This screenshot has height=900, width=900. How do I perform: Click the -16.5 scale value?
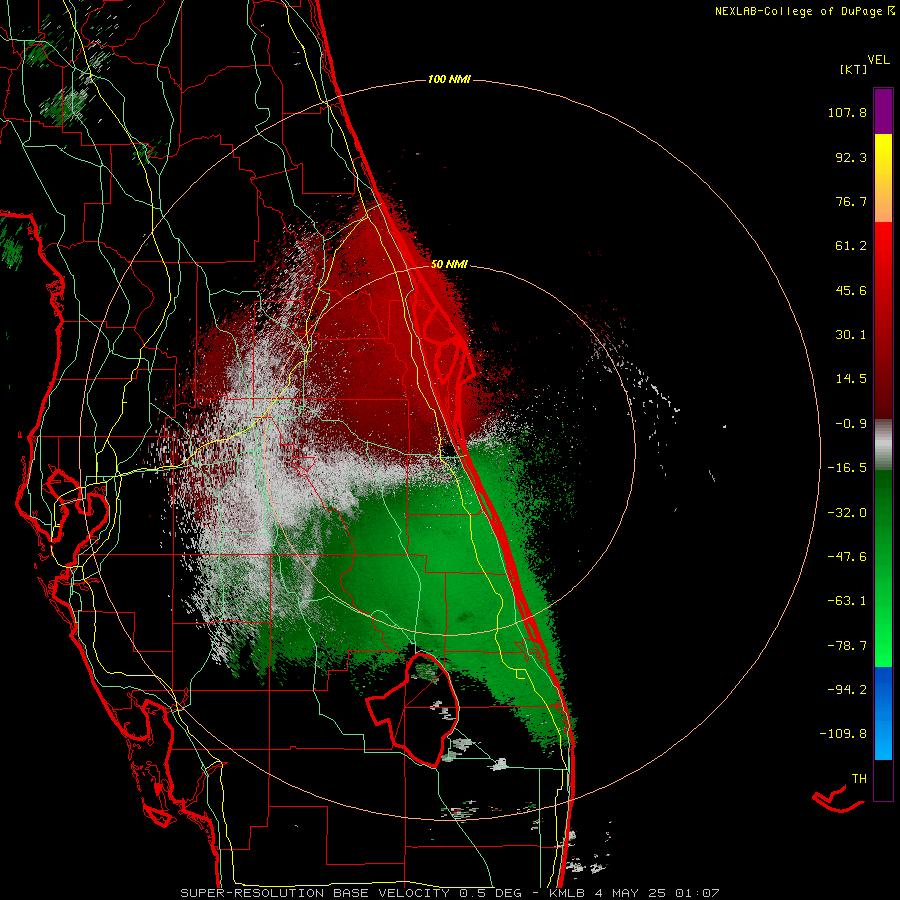[847, 468]
